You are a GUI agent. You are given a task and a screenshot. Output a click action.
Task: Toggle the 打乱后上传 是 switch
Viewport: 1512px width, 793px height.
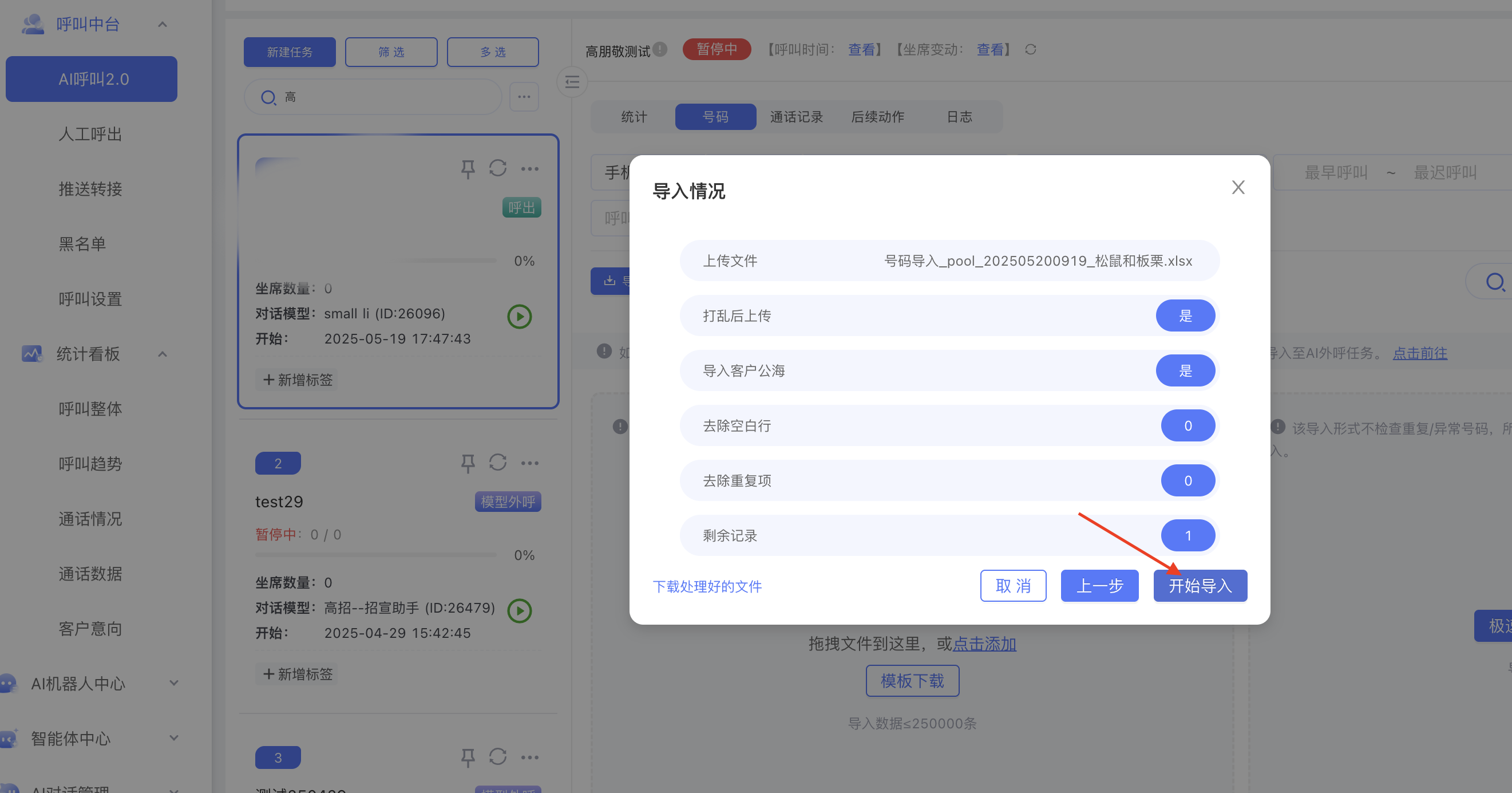click(1185, 316)
